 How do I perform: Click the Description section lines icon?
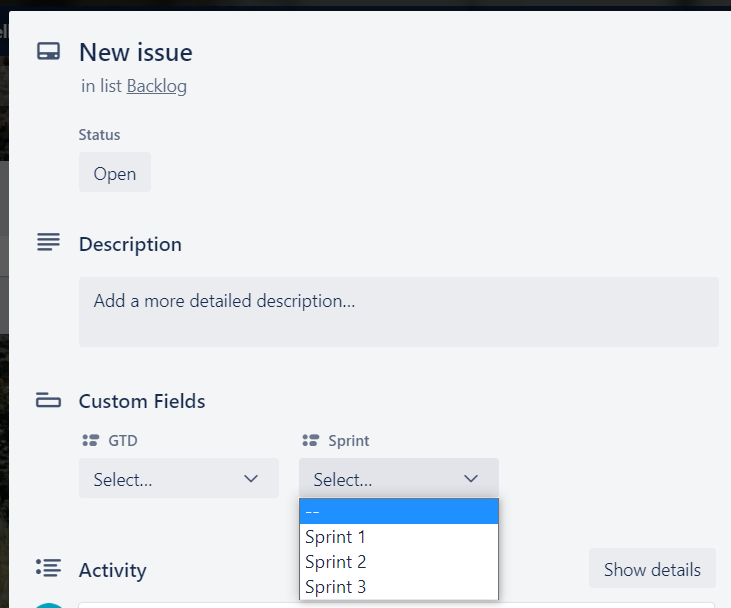(48, 243)
